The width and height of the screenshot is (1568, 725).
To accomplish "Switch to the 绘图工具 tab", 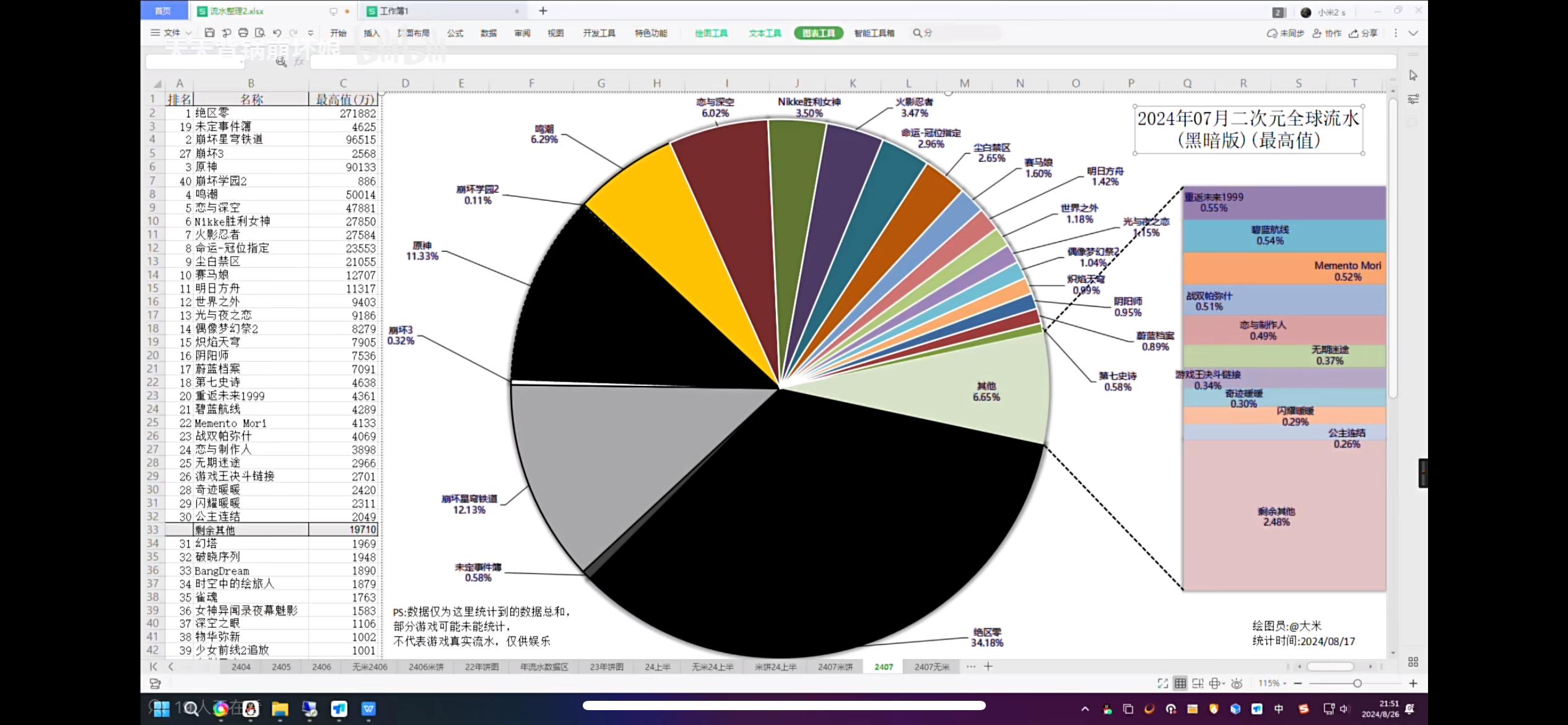I will coord(711,33).
